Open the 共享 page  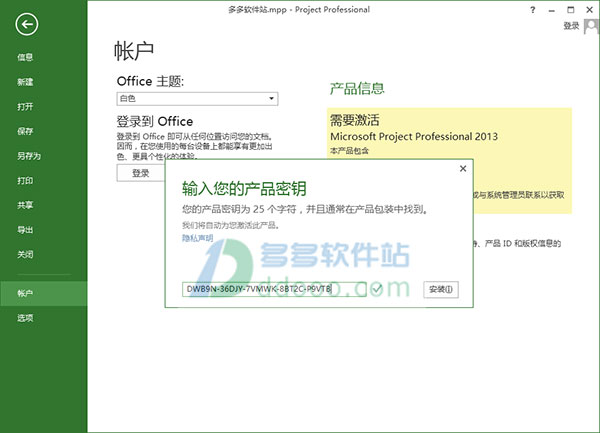tap(25, 205)
